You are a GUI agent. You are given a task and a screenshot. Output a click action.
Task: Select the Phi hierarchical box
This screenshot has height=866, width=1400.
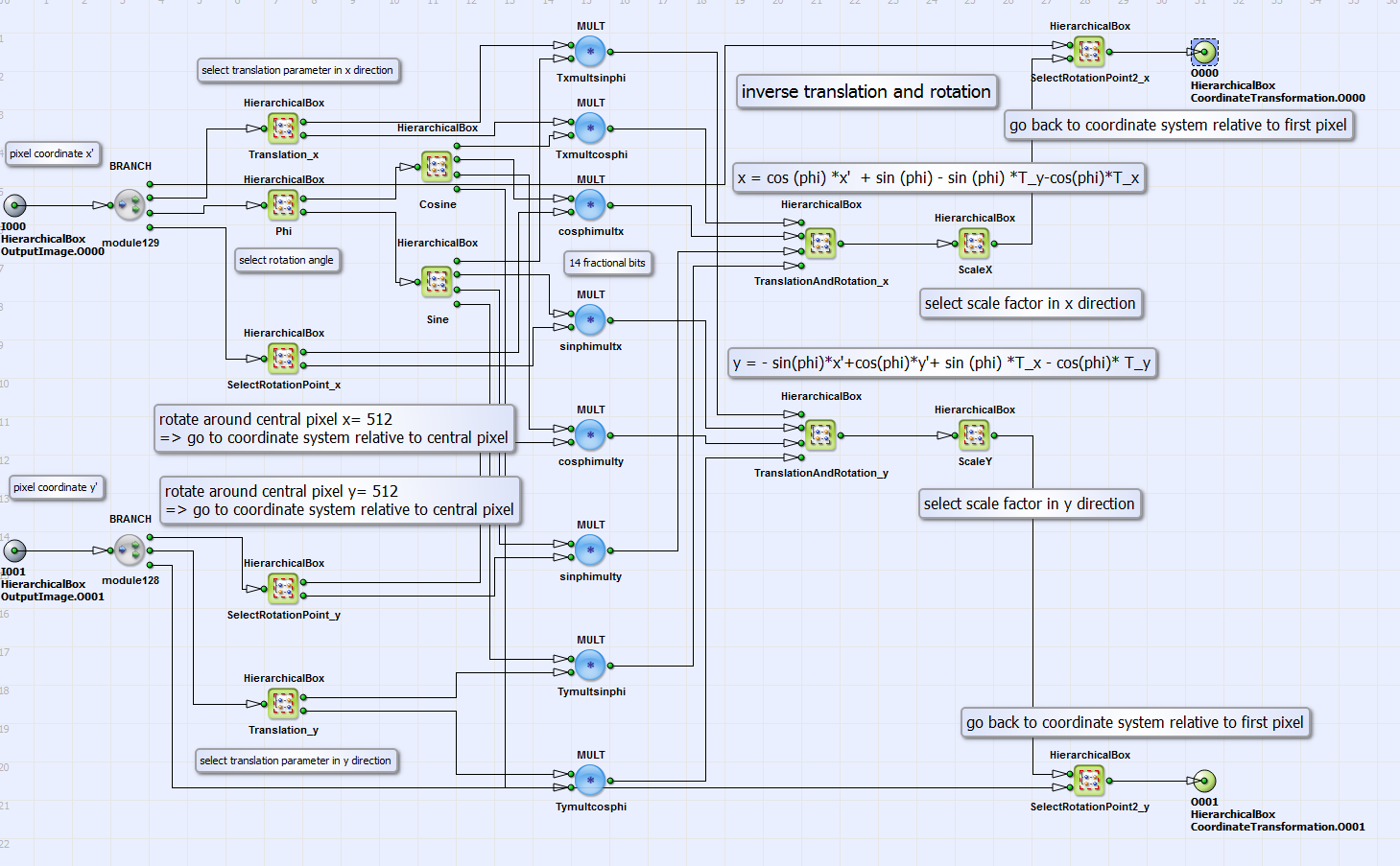click(x=283, y=204)
